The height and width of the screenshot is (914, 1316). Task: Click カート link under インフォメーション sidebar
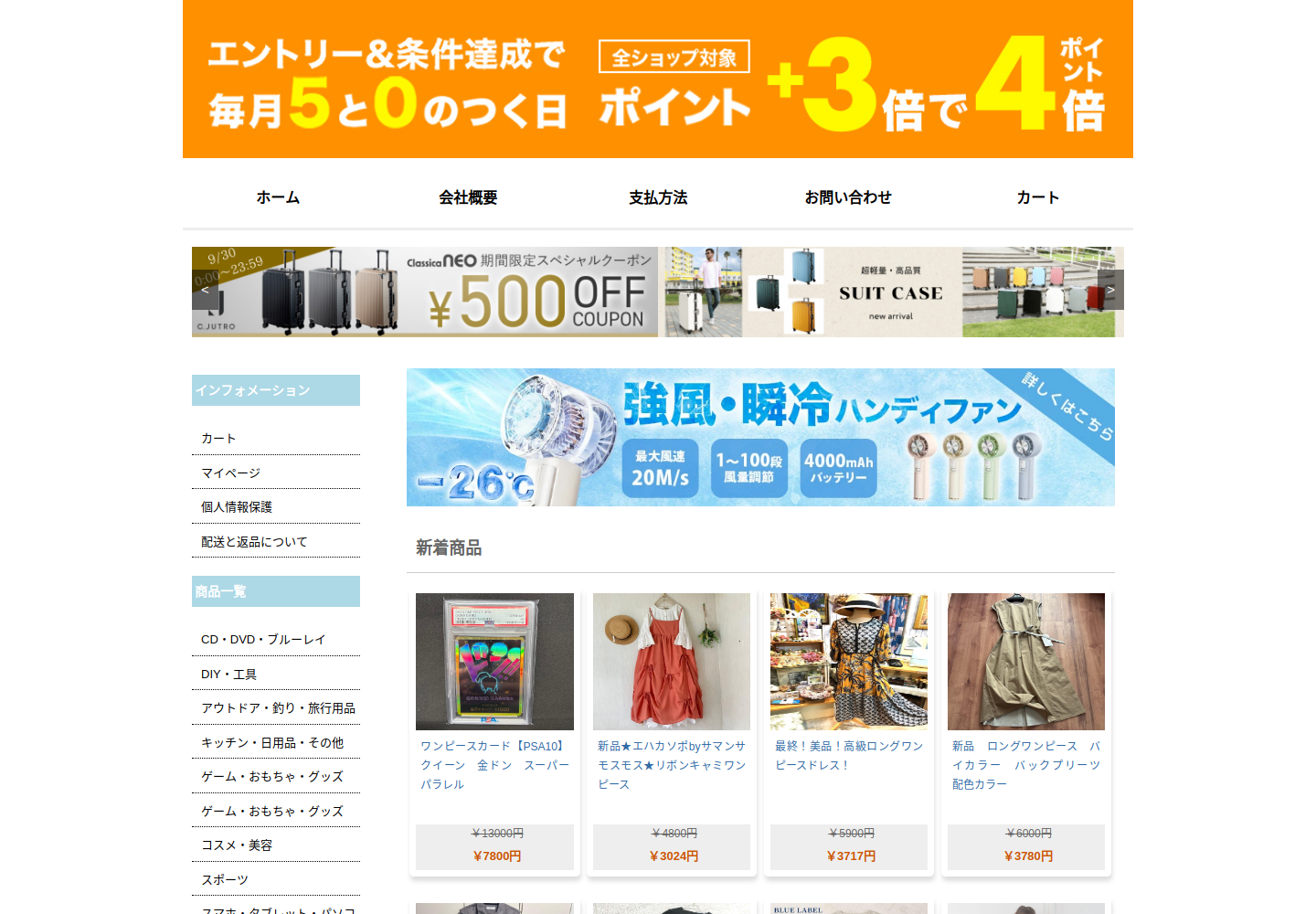tap(218, 439)
